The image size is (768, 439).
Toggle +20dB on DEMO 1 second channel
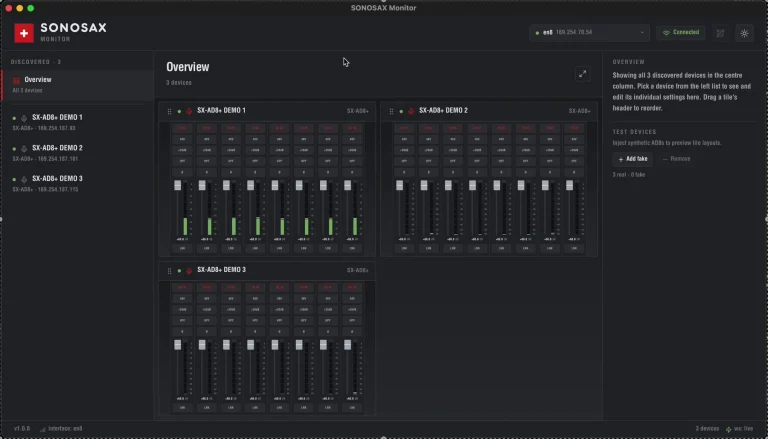tap(207, 150)
